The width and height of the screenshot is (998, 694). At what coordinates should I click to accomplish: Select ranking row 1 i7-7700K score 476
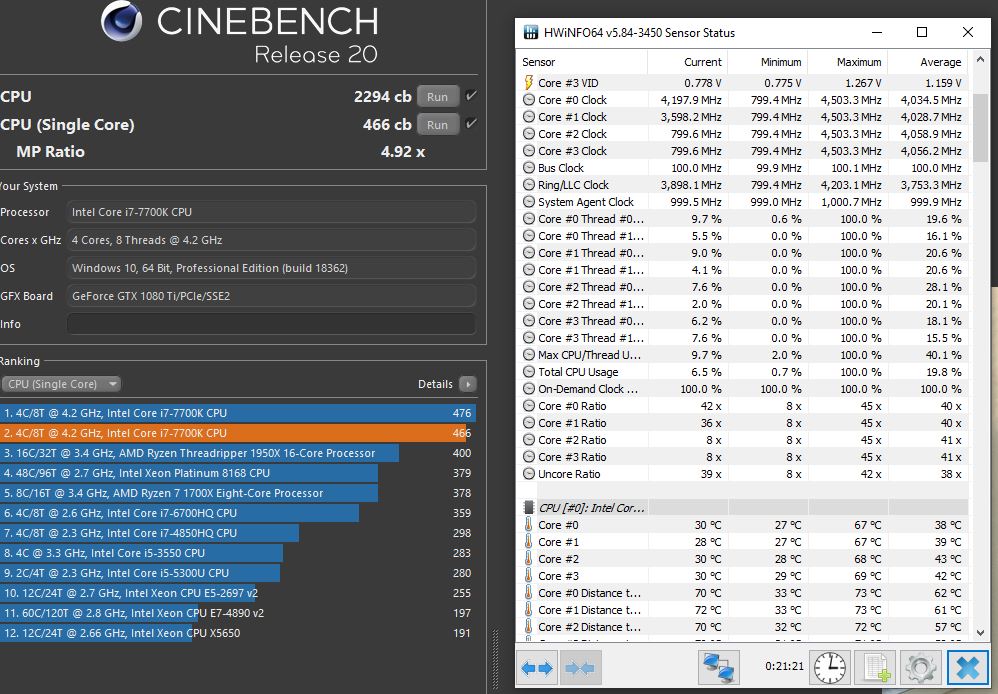point(237,413)
